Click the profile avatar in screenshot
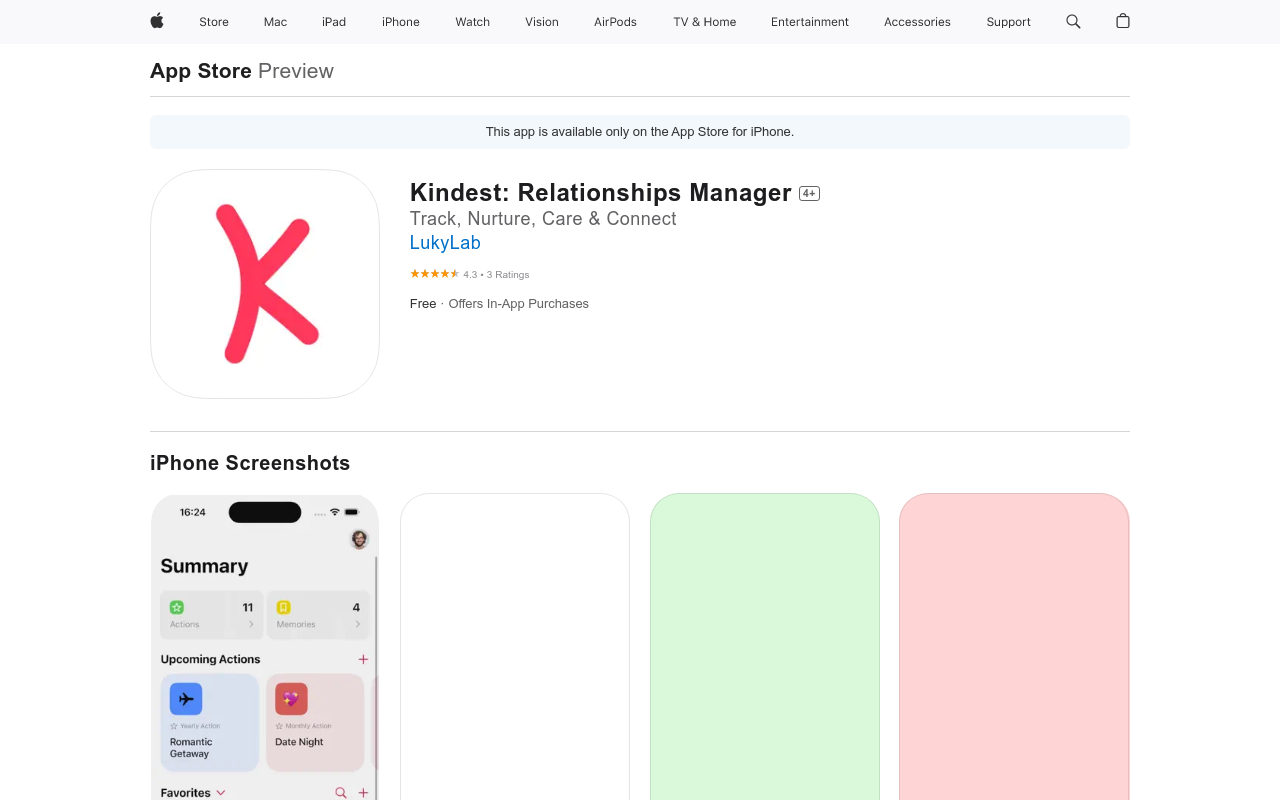Viewport: 1280px width, 800px height. pos(359,539)
